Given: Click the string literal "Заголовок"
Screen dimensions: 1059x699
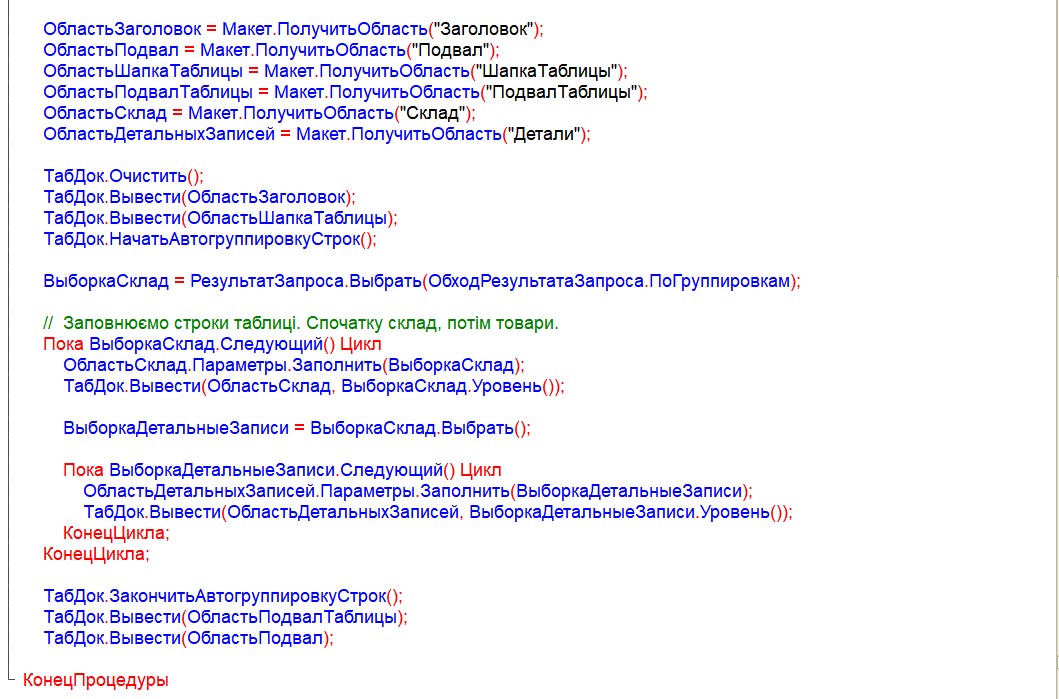Looking at the screenshot, I should click(482, 29).
